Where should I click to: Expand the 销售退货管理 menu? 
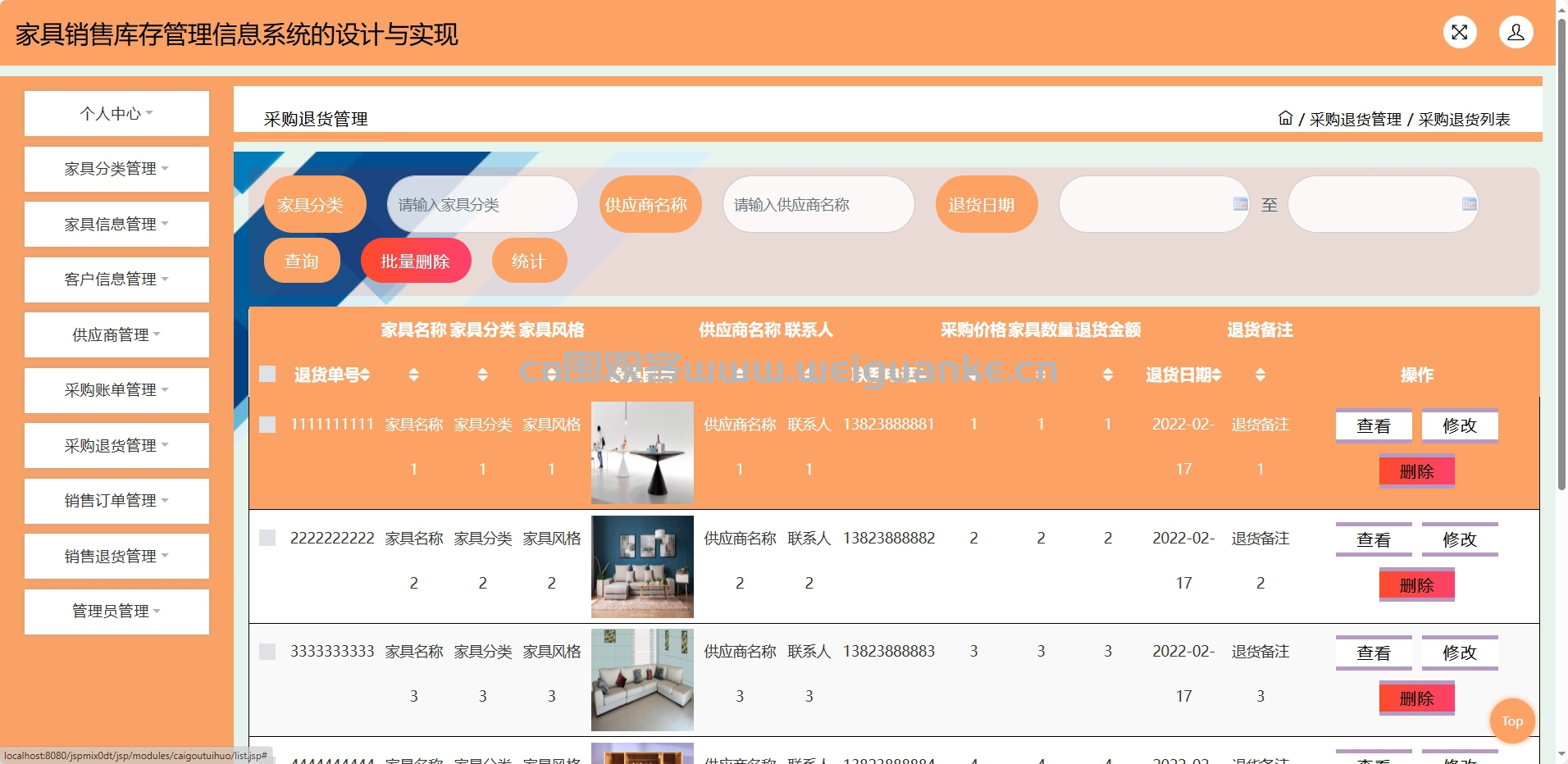point(116,556)
